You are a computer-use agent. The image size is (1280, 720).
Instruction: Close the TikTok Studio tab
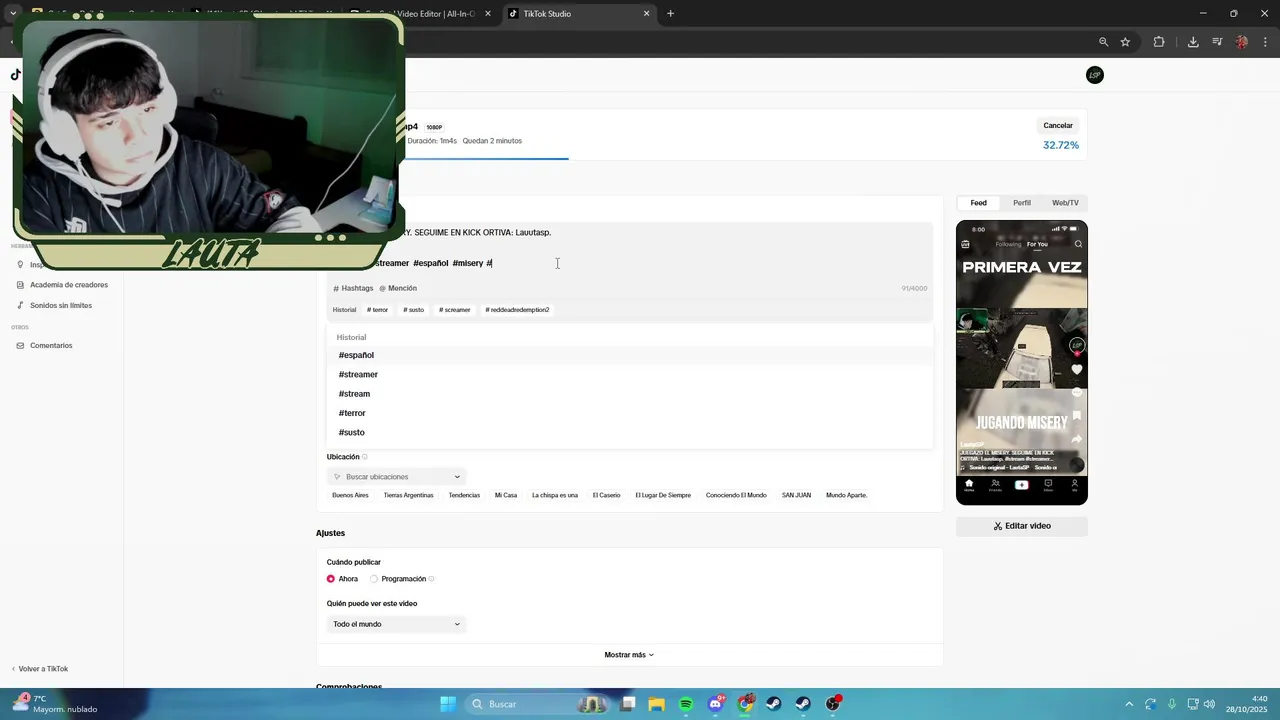point(646,13)
